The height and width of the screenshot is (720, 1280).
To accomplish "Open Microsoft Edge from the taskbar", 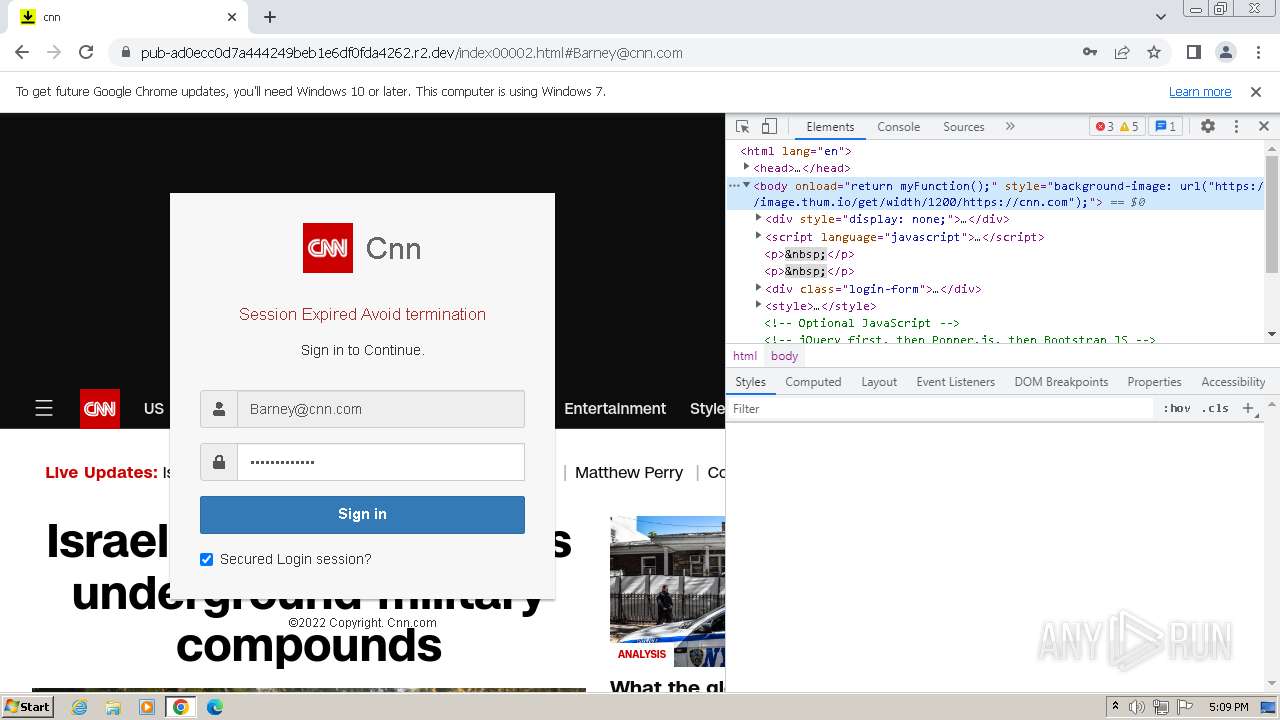I will point(215,707).
